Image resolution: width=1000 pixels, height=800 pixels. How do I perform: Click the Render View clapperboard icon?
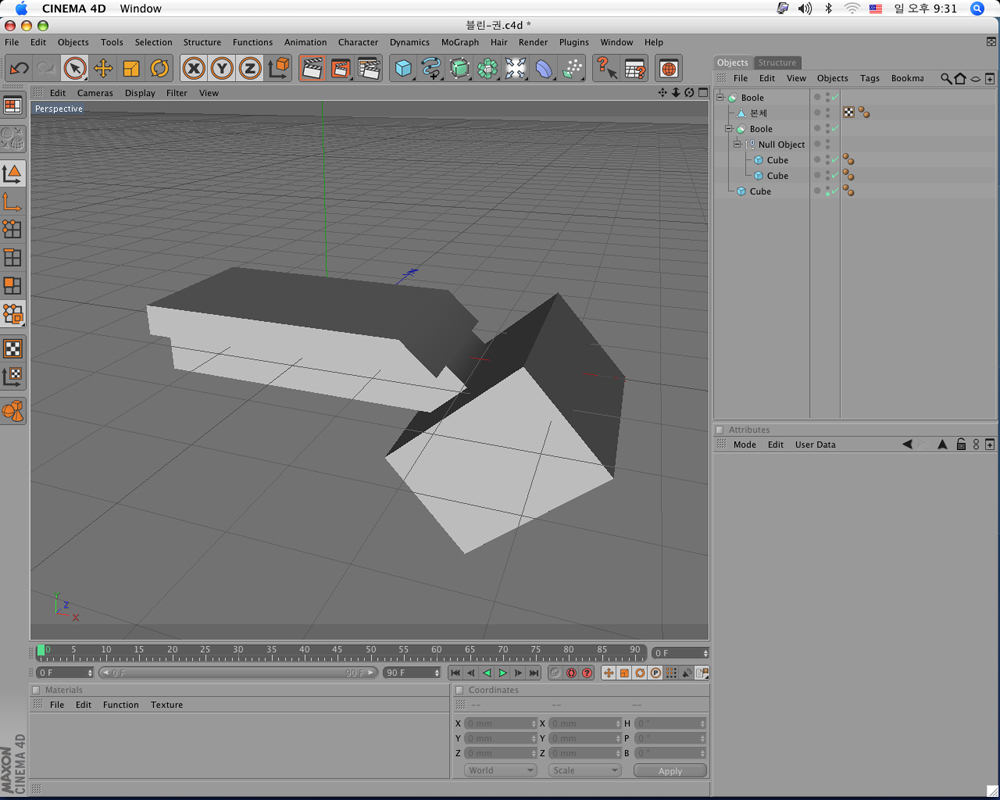pyautogui.click(x=312, y=68)
